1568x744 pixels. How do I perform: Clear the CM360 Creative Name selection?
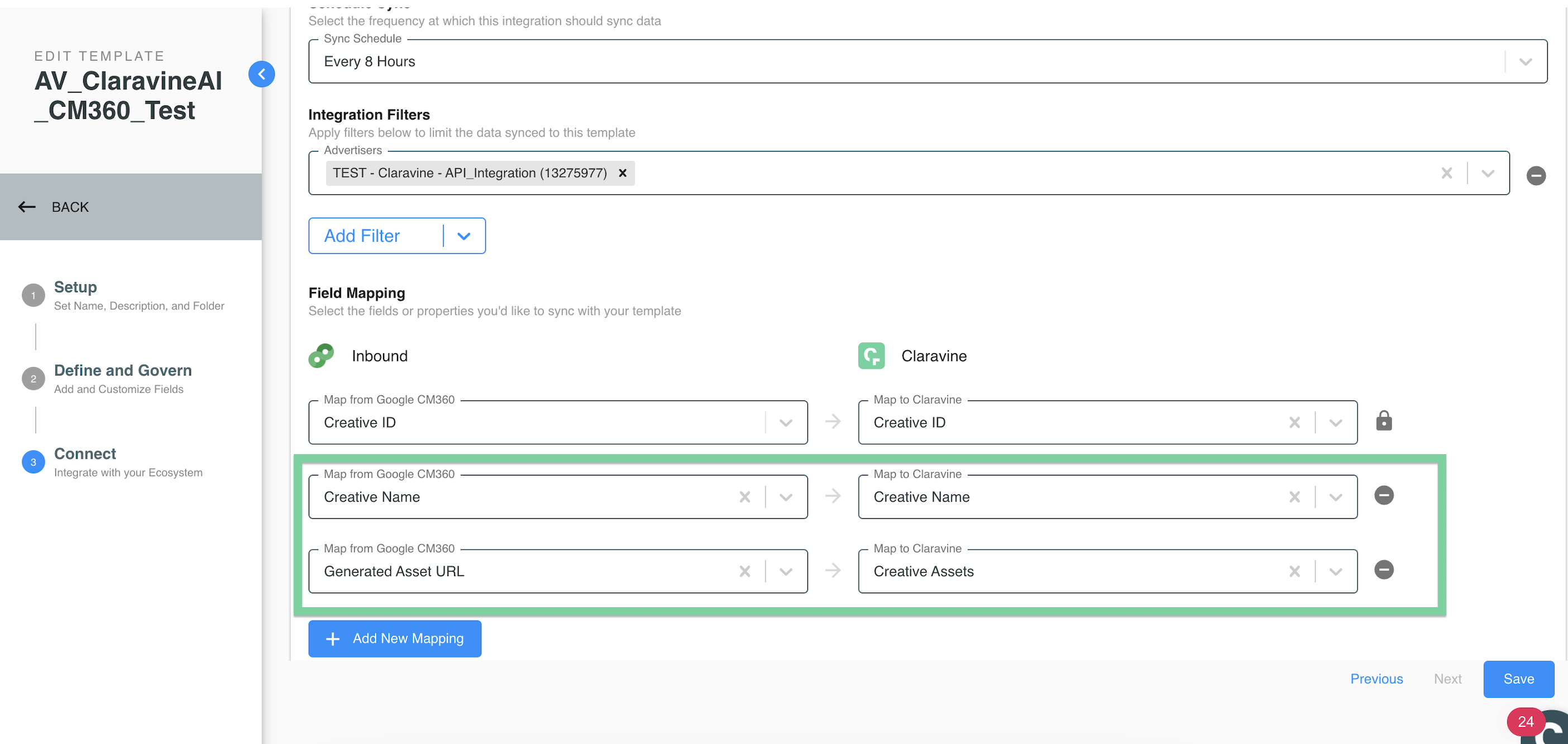744,497
